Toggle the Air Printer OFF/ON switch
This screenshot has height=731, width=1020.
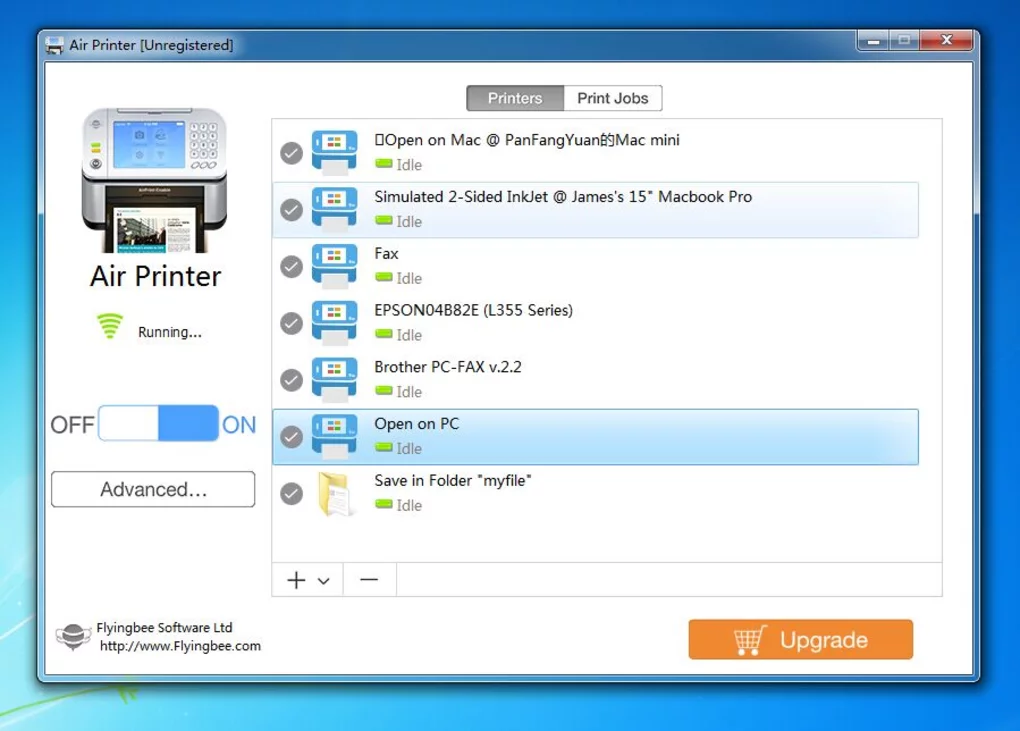158,424
